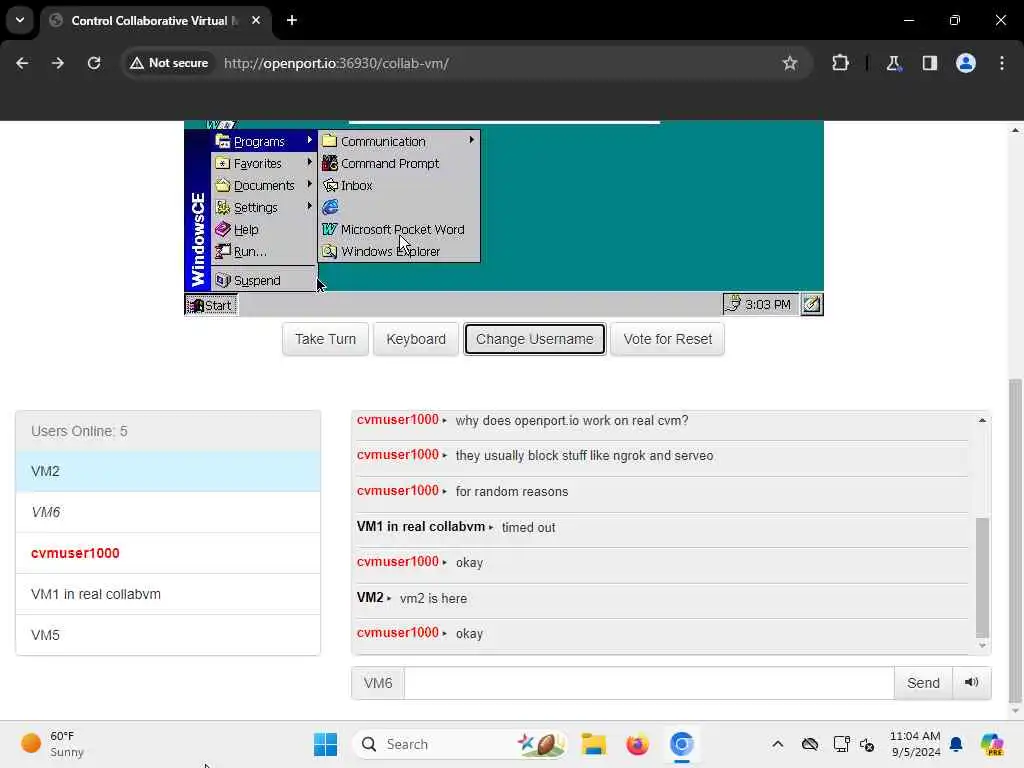Bookmark this page with star icon
1024x768 pixels.
pos(790,63)
